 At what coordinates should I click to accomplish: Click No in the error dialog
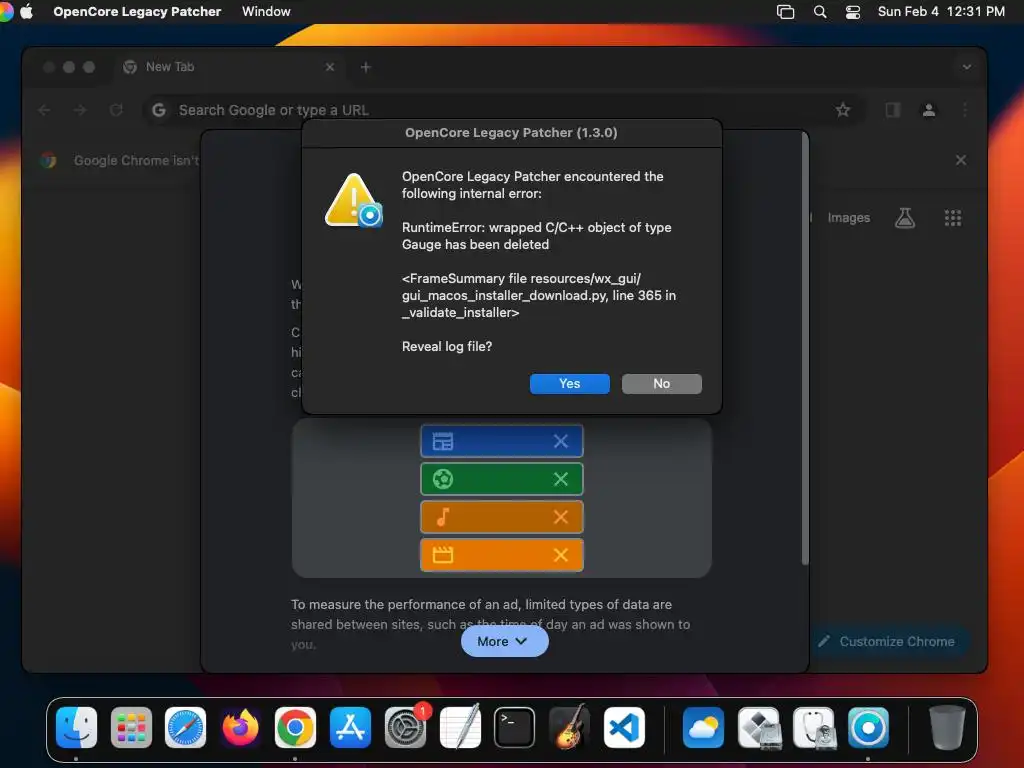point(662,383)
